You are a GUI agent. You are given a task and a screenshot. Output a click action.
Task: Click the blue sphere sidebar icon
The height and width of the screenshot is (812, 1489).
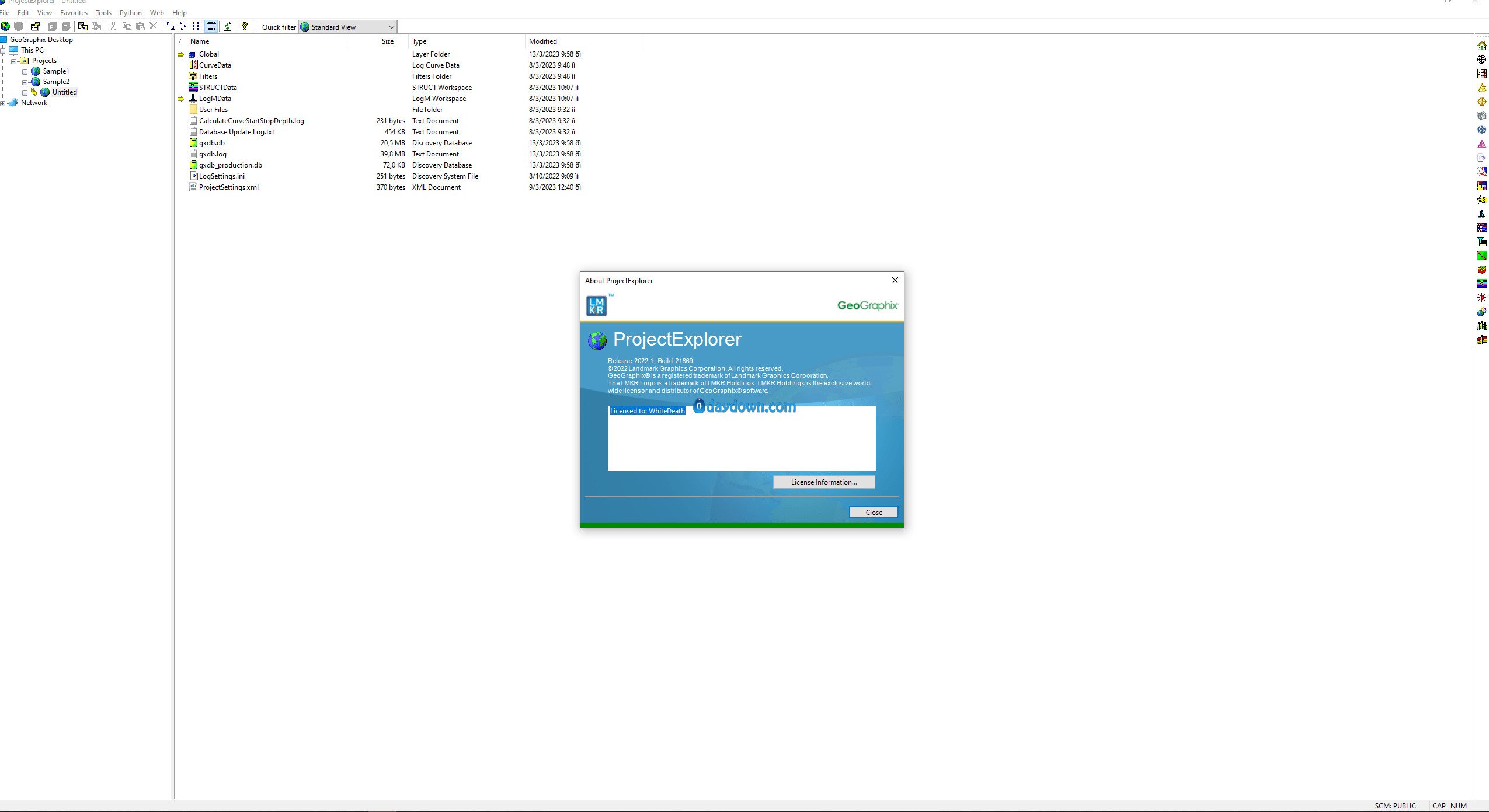pyautogui.click(x=1481, y=130)
